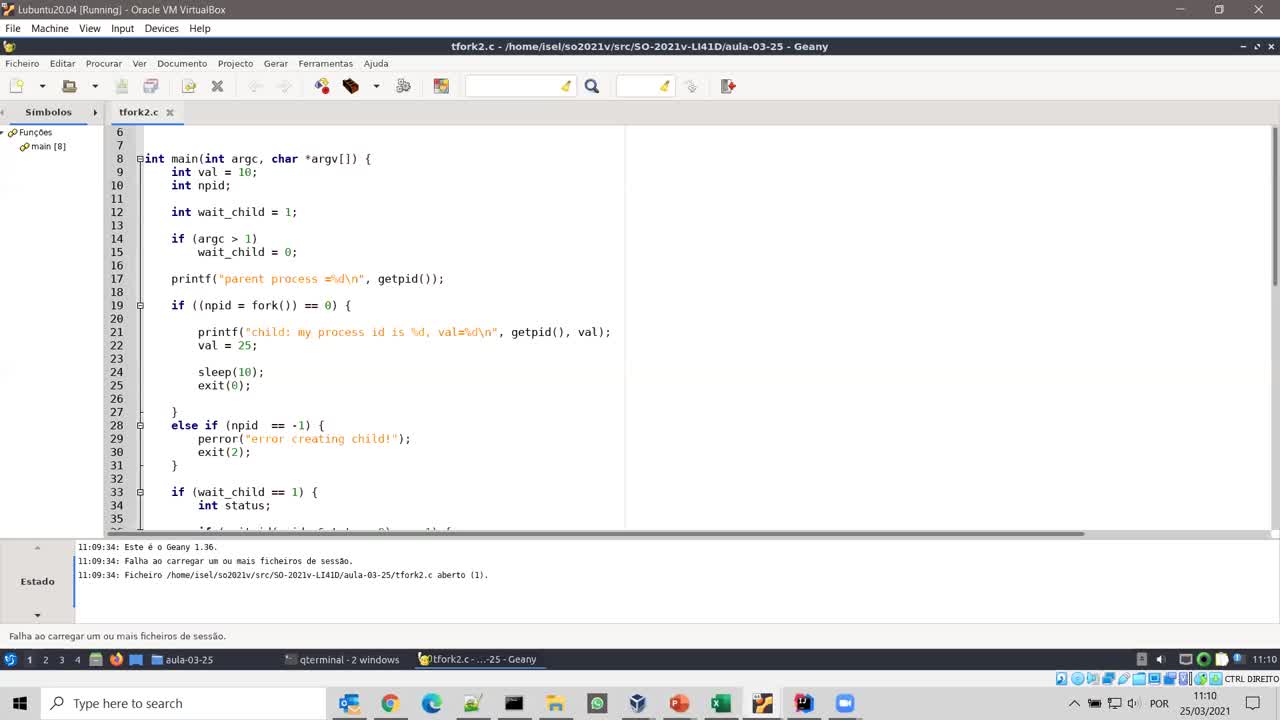Go to previous sidebar tab arrow
This screenshot has width=1280, height=720.
coord(4,112)
